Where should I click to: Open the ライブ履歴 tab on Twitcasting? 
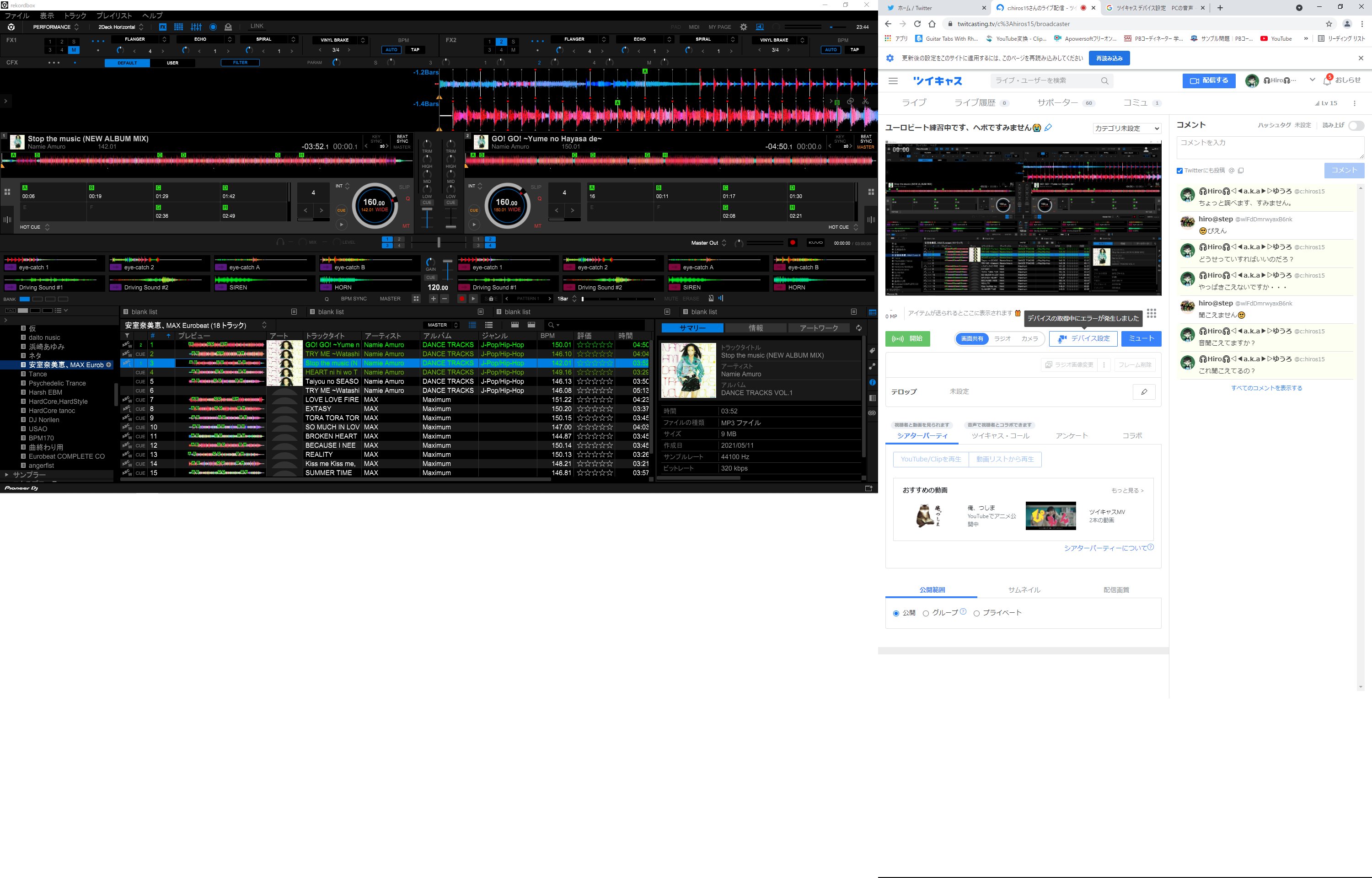pyautogui.click(x=981, y=102)
